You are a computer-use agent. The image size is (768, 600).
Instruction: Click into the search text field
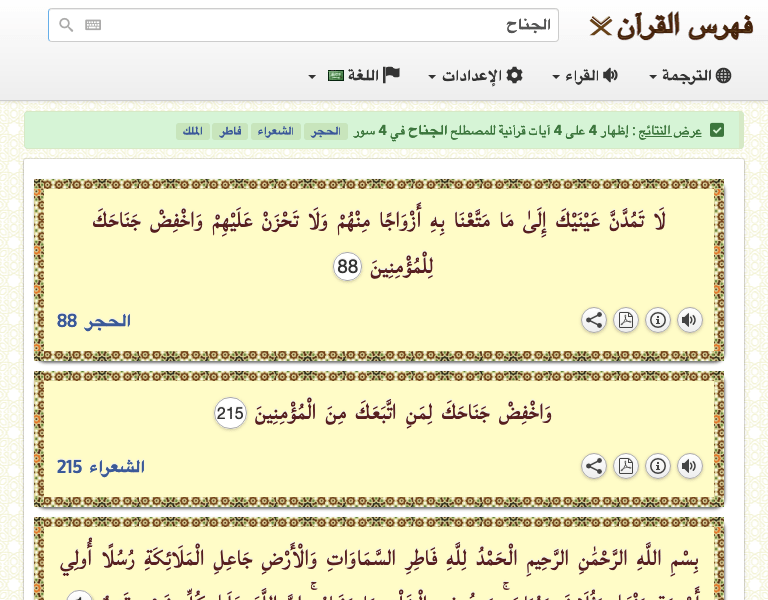click(x=320, y=25)
